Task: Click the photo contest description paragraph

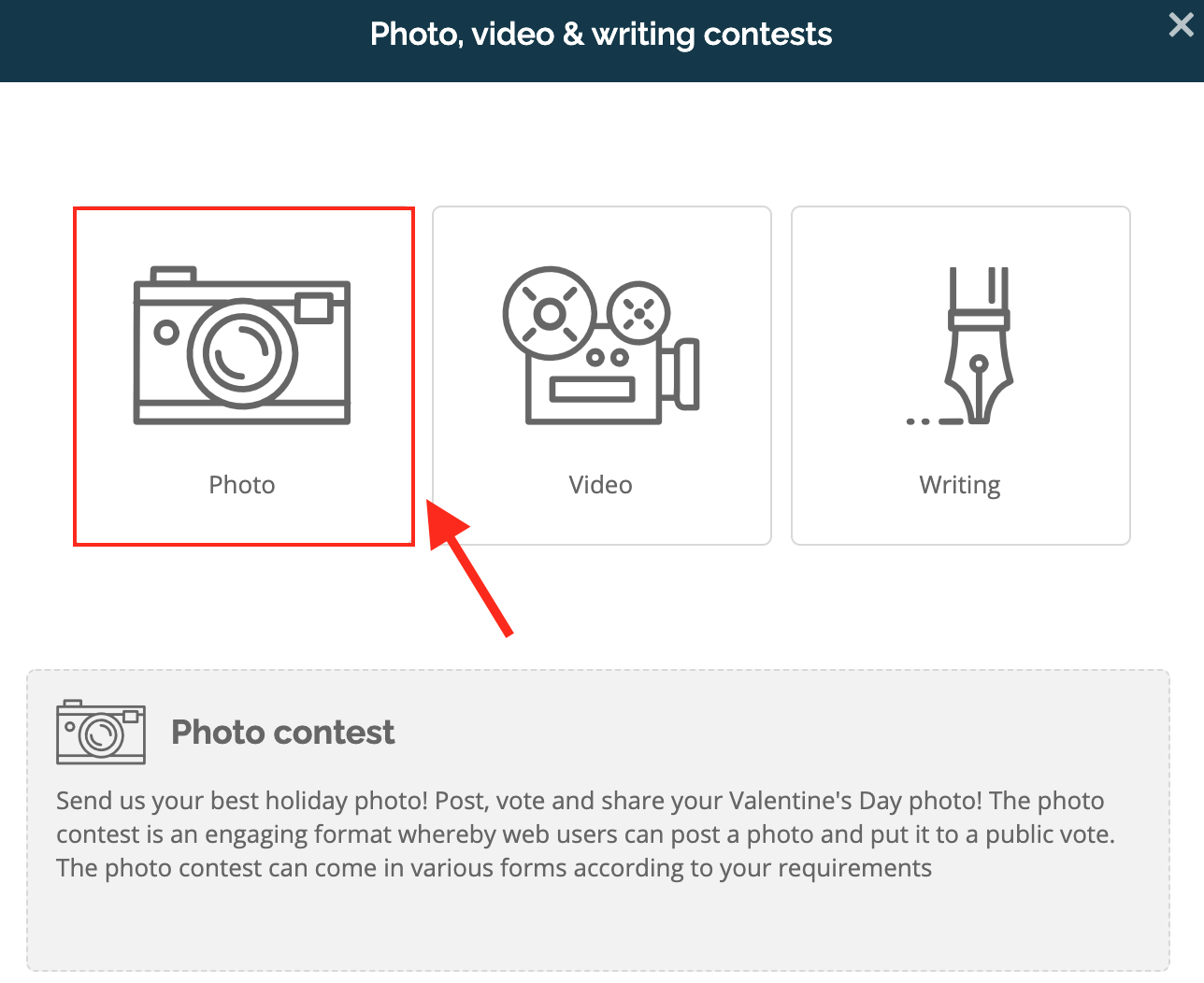Action: click(x=586, y=834)
